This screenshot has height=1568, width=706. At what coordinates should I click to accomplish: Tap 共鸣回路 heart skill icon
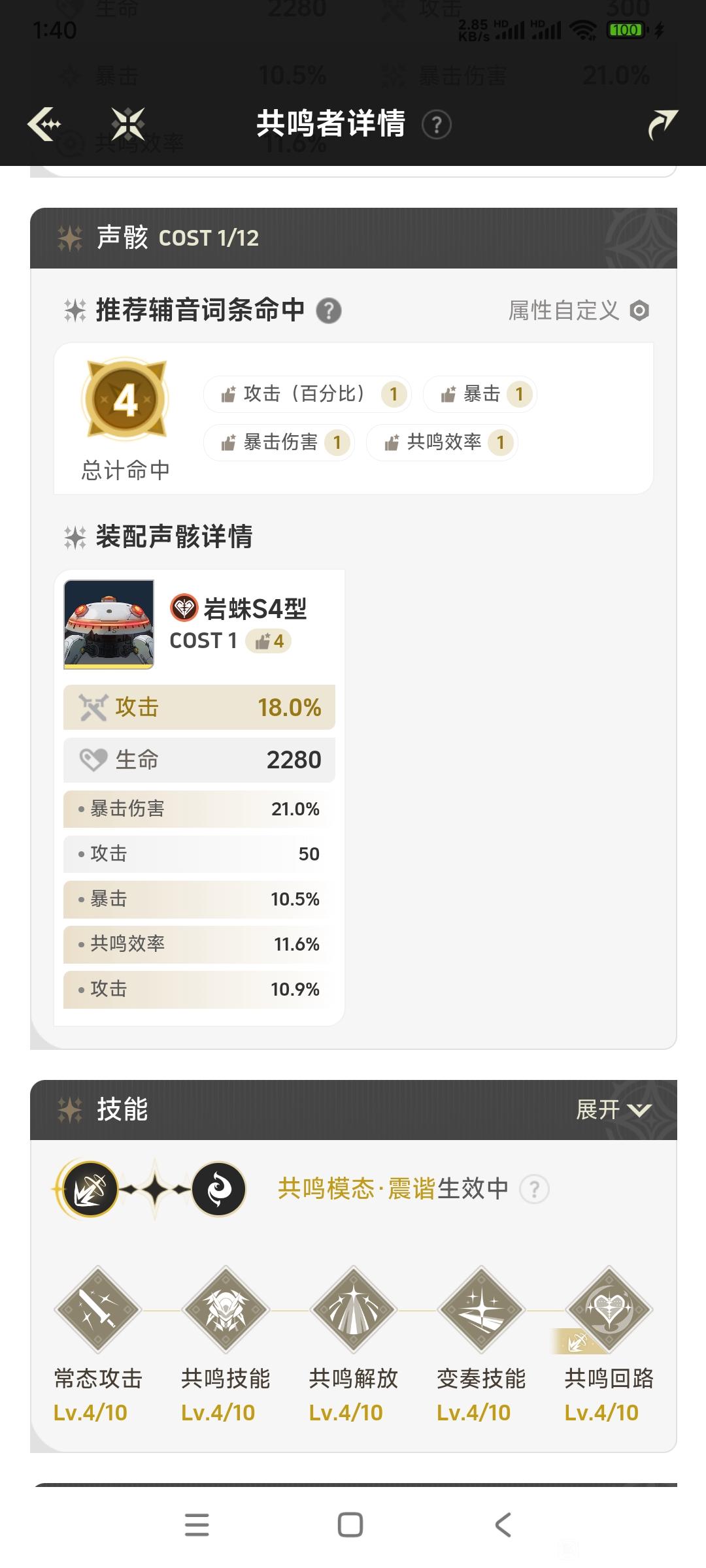click(609, 1309)
